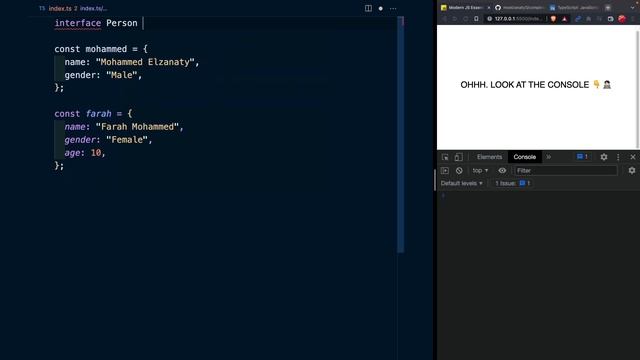Switch to the GitHub browser tab
This screenshot has width=640, height=360.
coord(519,8)
